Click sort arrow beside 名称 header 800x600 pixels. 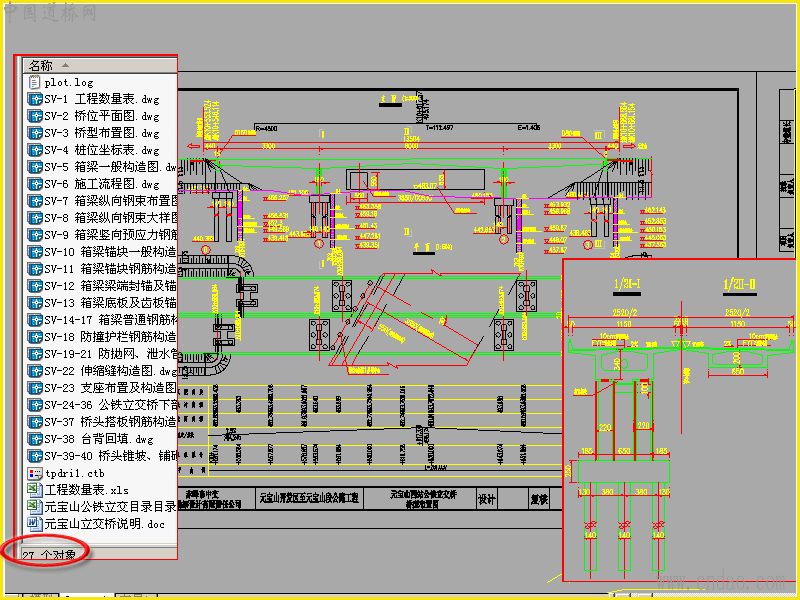(x=65, y=65)
